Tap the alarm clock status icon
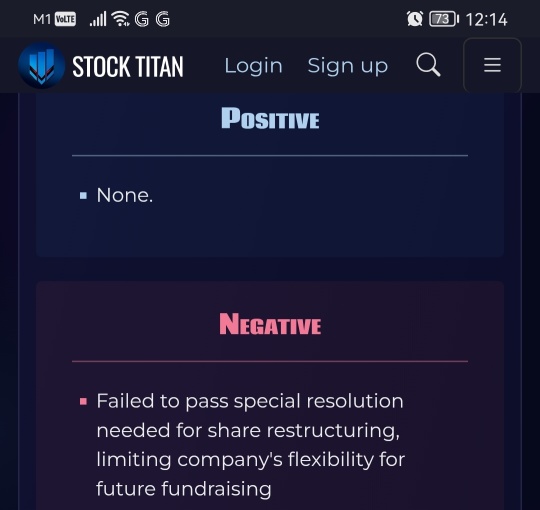 click(x=415, y=19)
